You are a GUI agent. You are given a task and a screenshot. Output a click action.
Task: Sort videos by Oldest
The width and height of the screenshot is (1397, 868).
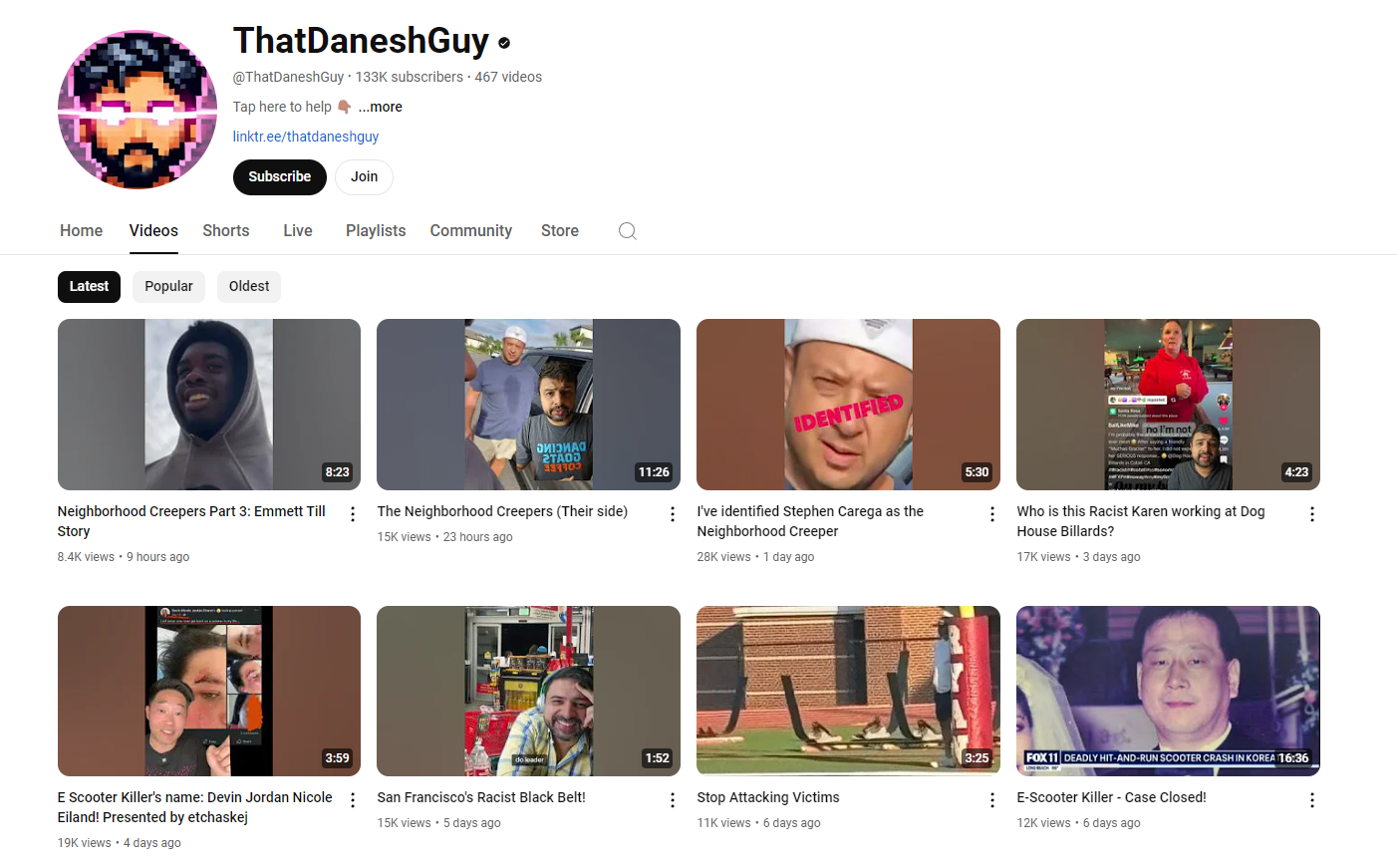(249, 287)
